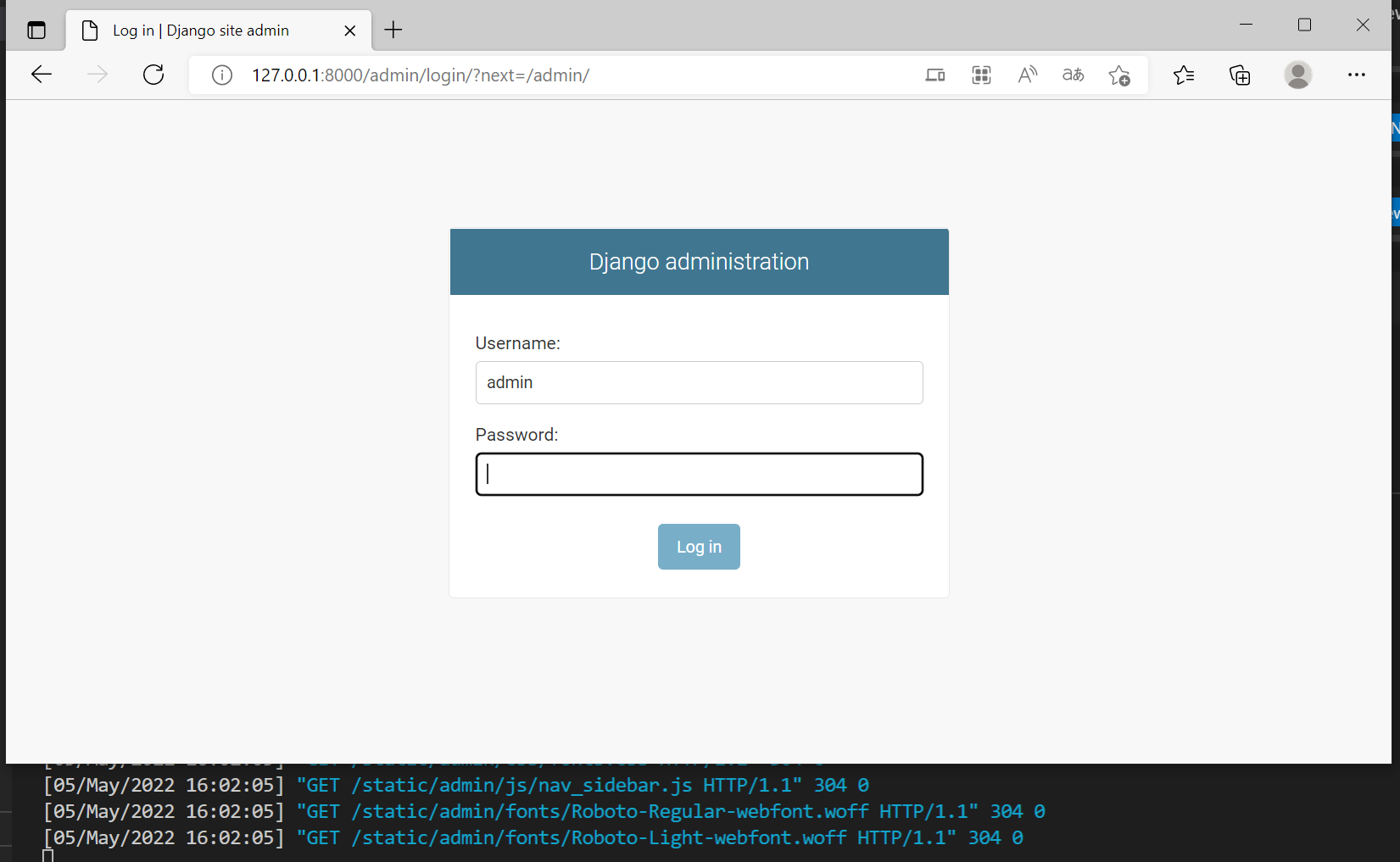Screen dimensions: 1400x862
Task: Go back to the previous page
Action: (x=42, y=75)
